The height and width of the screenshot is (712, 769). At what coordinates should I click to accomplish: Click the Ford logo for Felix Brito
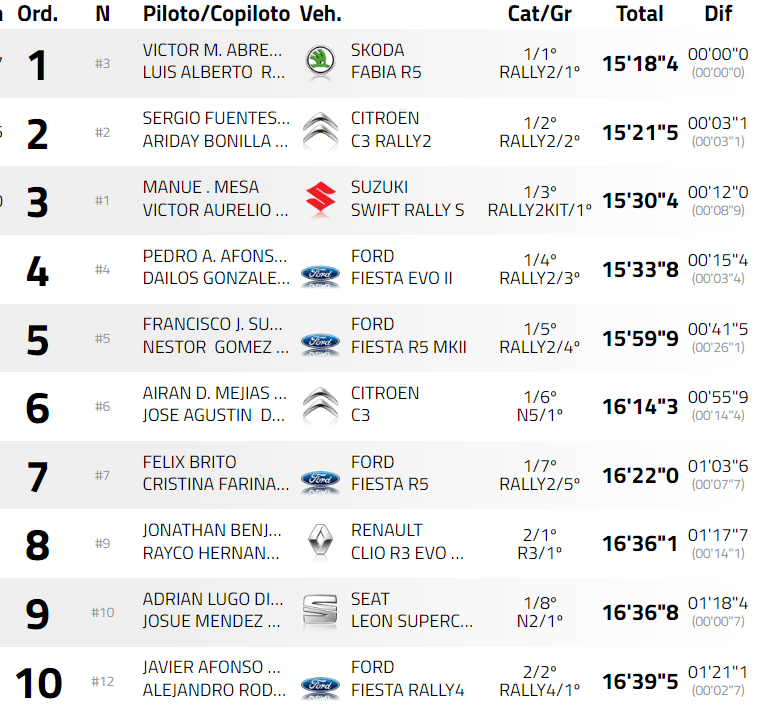pyautogui.click(x=320, y=481)
